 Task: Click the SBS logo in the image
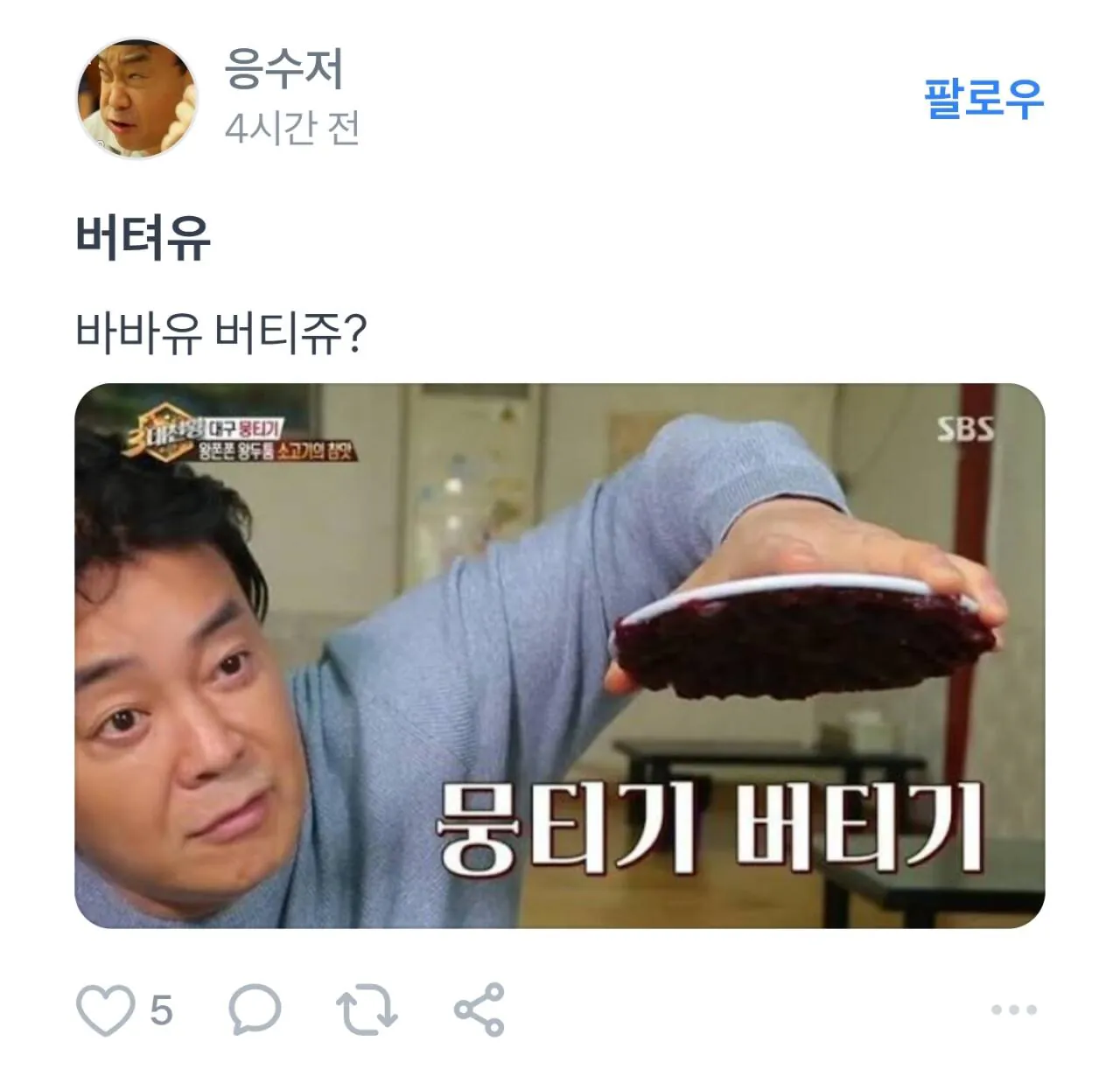coord(966,429)
